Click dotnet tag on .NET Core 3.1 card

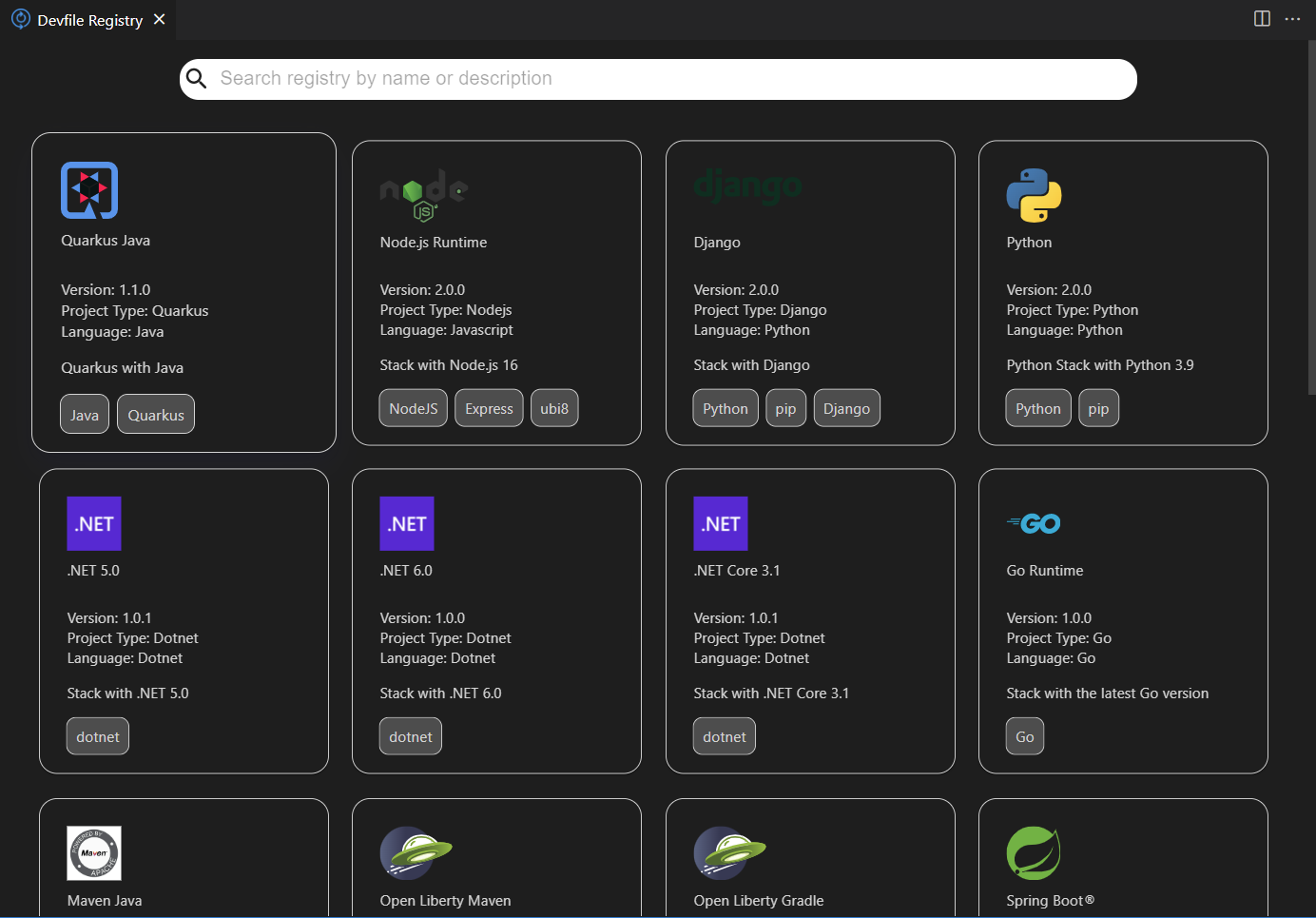(x=725, y=736)
